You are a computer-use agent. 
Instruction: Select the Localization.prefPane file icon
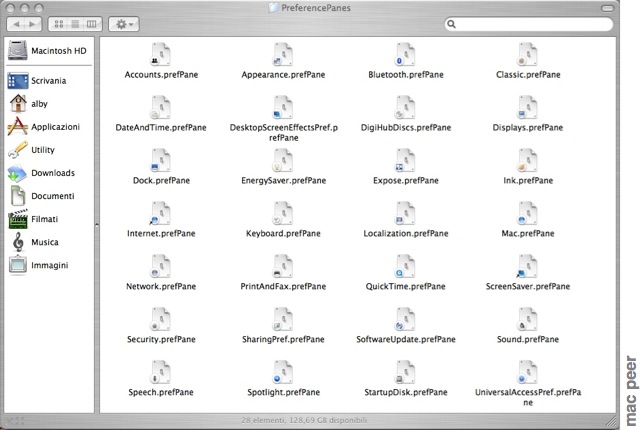click(405, 213)
